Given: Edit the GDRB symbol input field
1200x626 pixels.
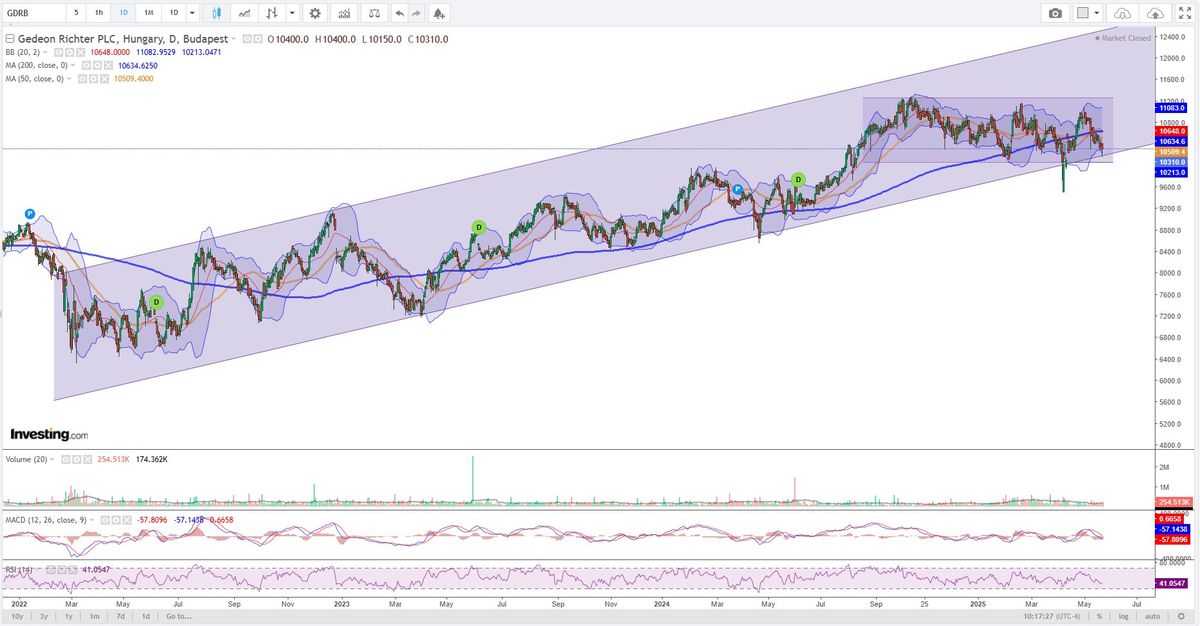Looking at the screenshot, I should coord(33,13).
